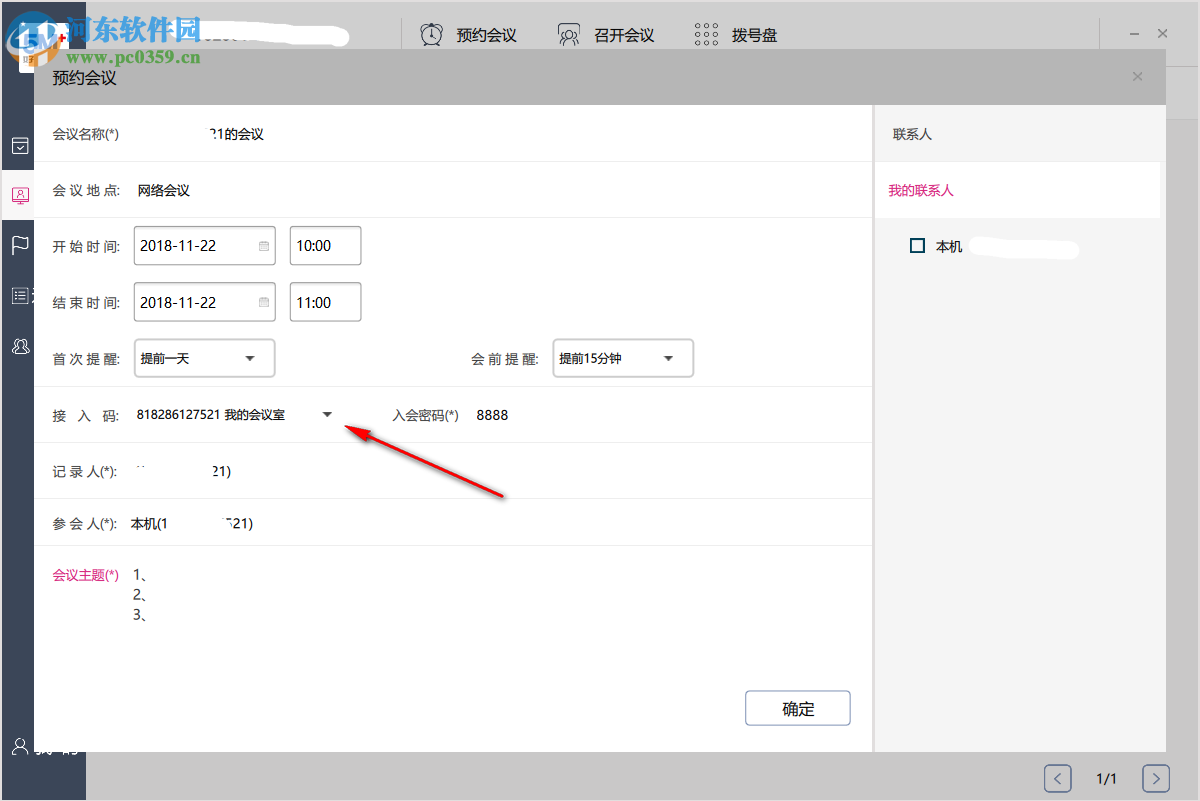
Task: Click the start date field 2018-11-22
Action: (205, 246)
